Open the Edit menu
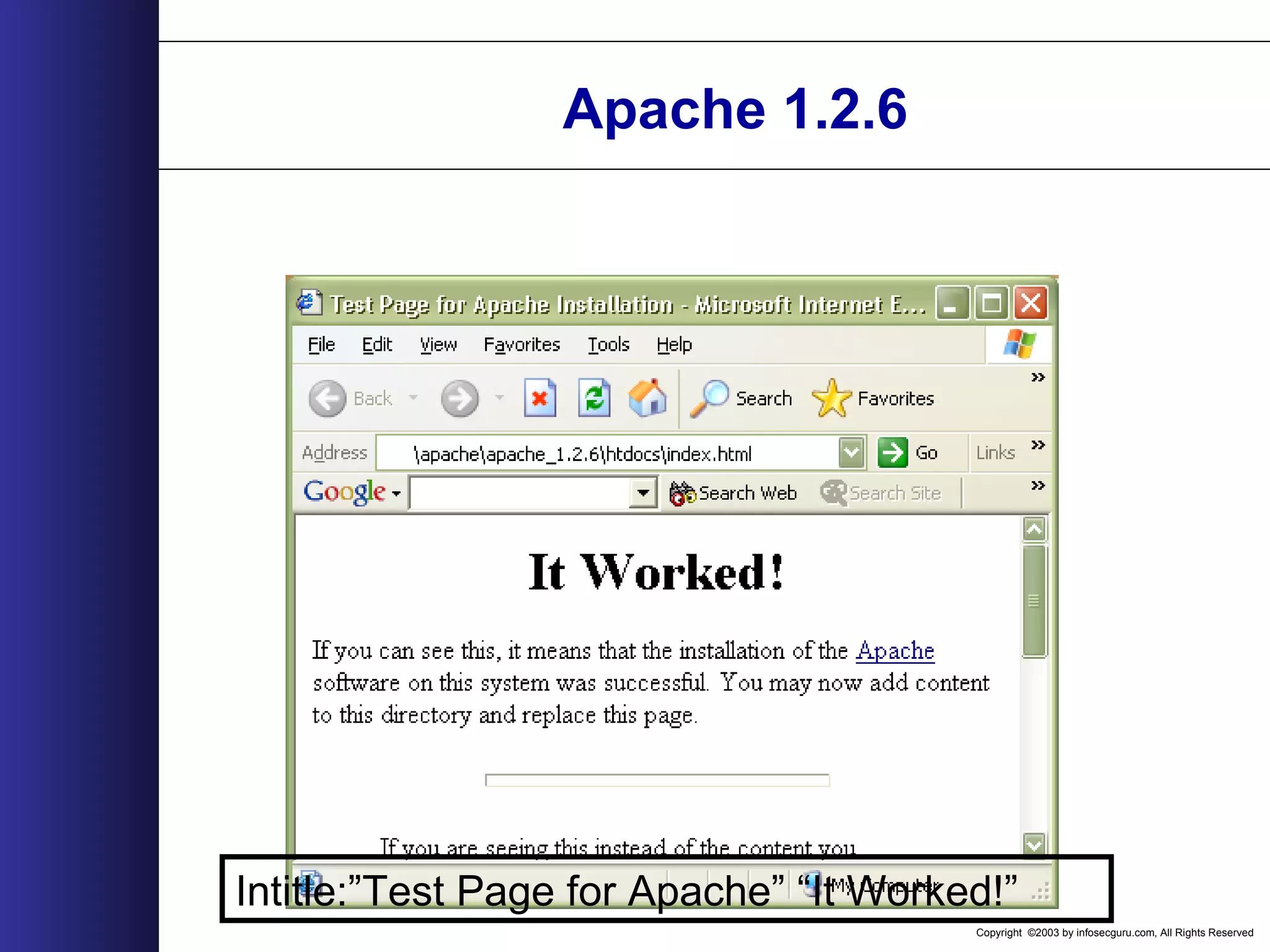This screenshot has width=1270, height=952. (377, 345)
